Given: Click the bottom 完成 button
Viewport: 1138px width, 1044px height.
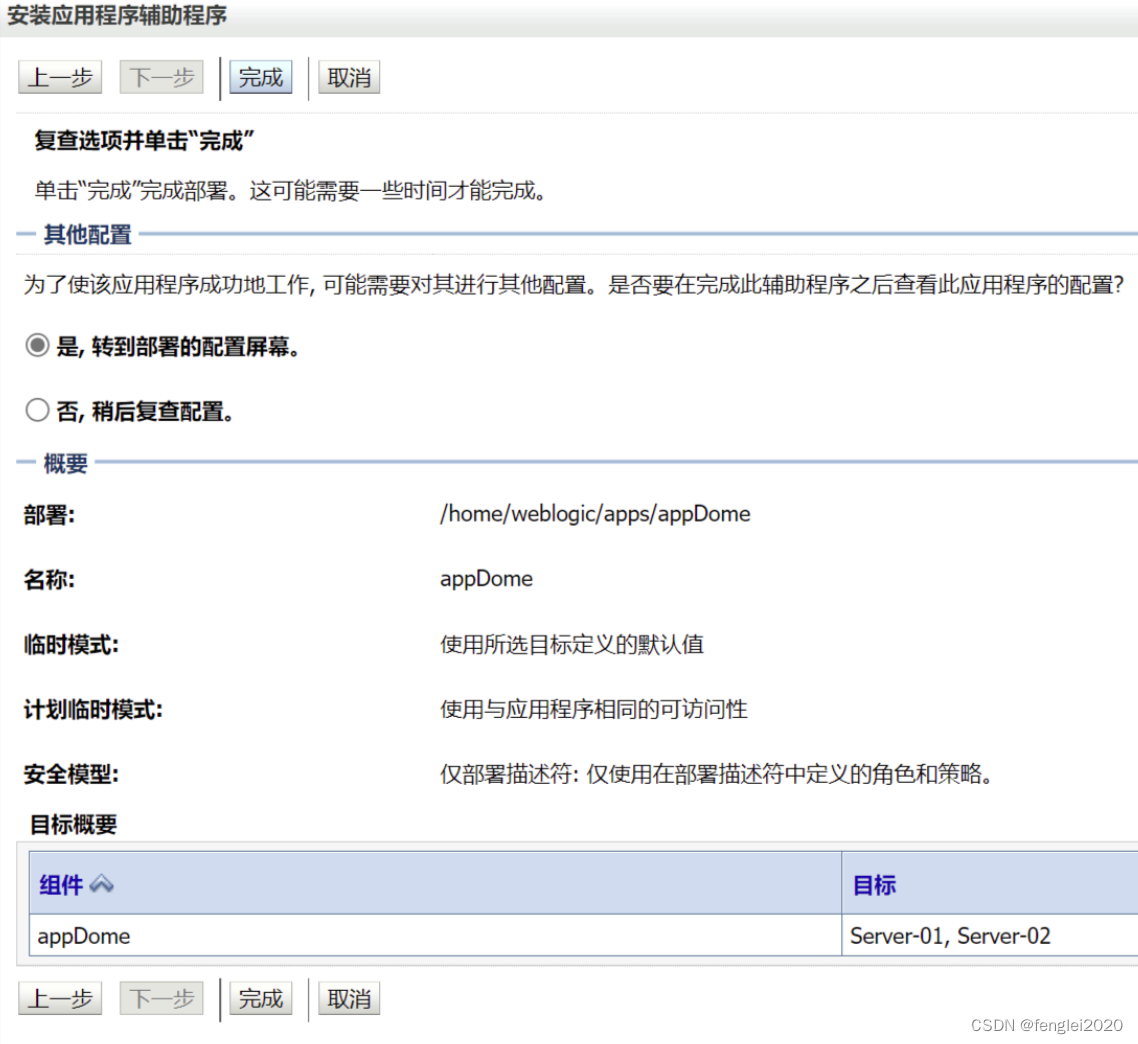Looking at the screenshot, I should click(260, 998).
